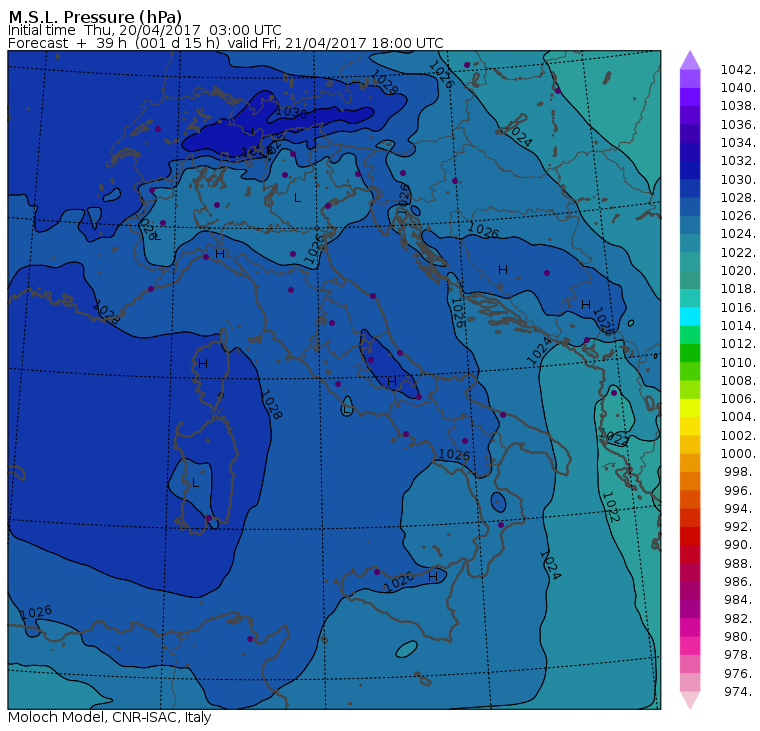Click the "1038." legend value
This screenshot has width=760, height=731.
click(x=738, y=106)
